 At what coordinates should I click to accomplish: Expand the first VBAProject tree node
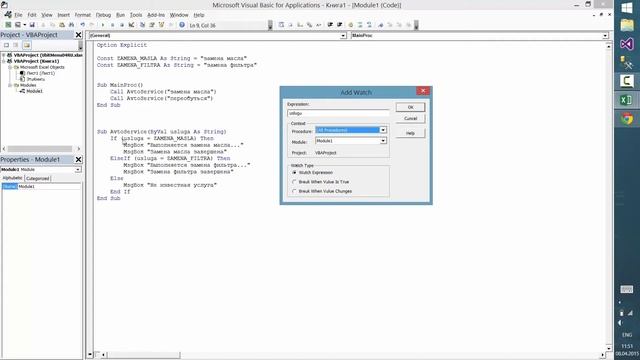click(4, 55)
